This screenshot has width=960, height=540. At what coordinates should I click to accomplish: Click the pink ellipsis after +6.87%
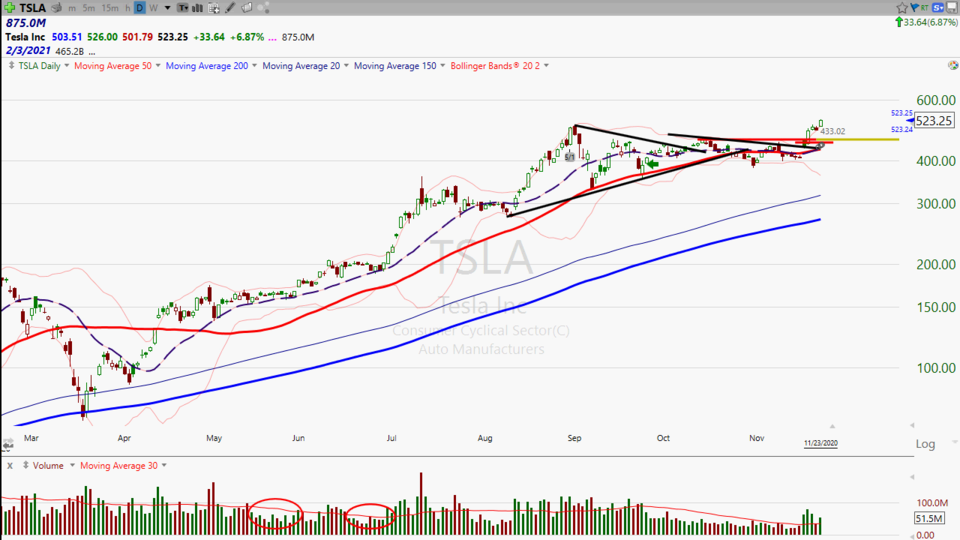coord(272,37)
